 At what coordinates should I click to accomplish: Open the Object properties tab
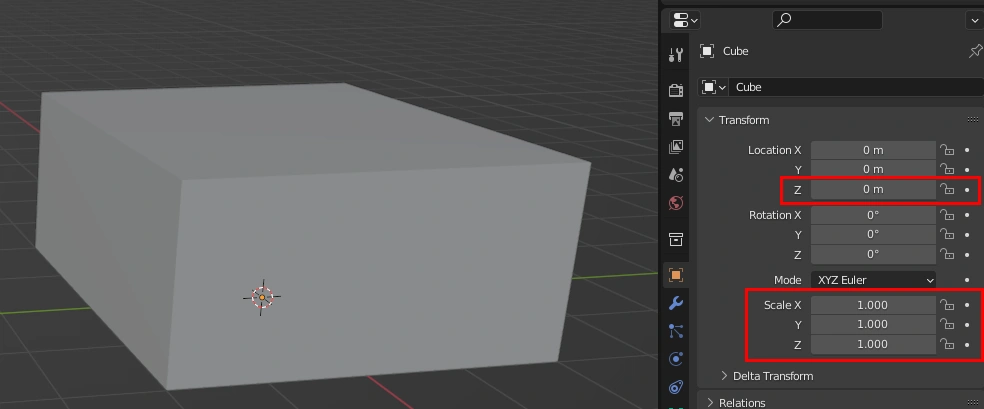[x=676, y=275]
